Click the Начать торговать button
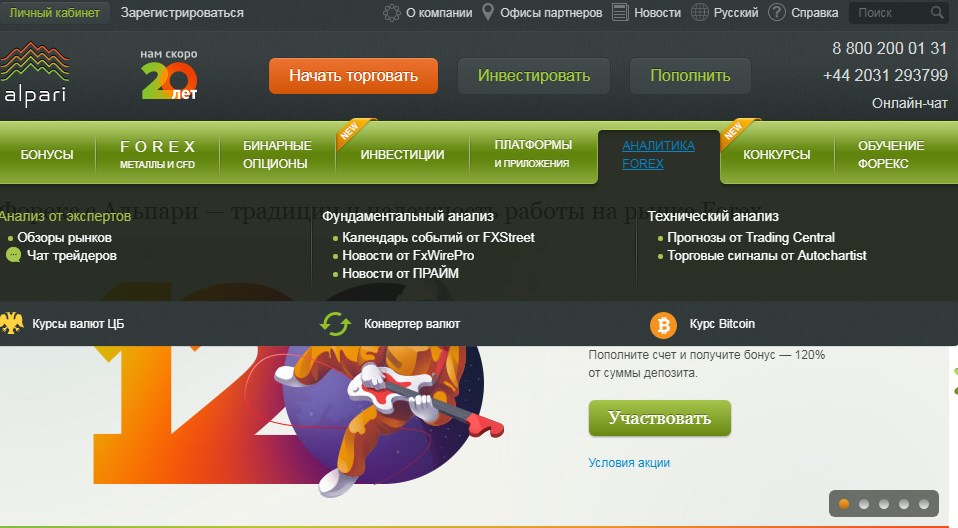 tap(353, 76)
